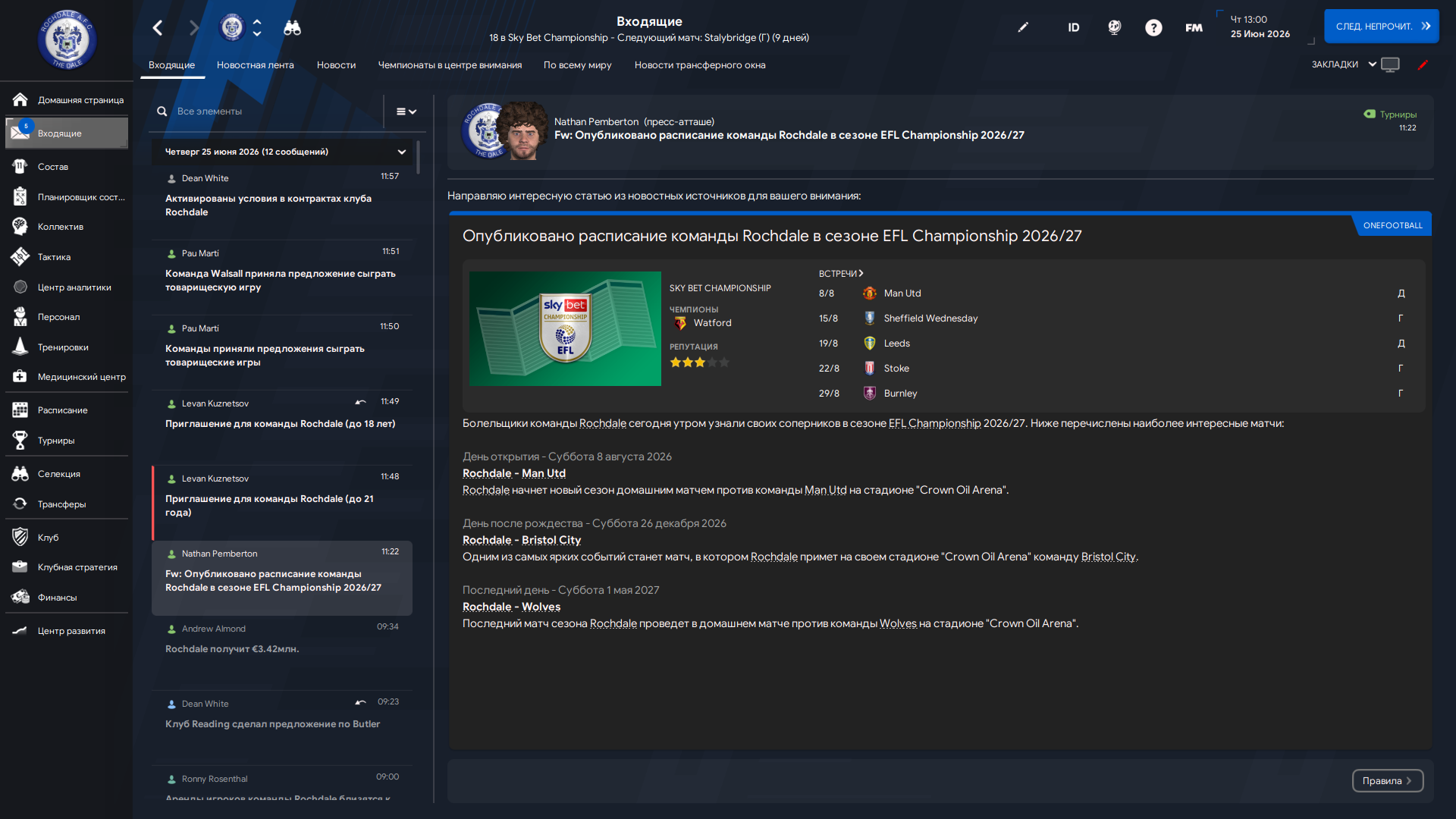Open the ID button in header

click(x=1073, y=27)
